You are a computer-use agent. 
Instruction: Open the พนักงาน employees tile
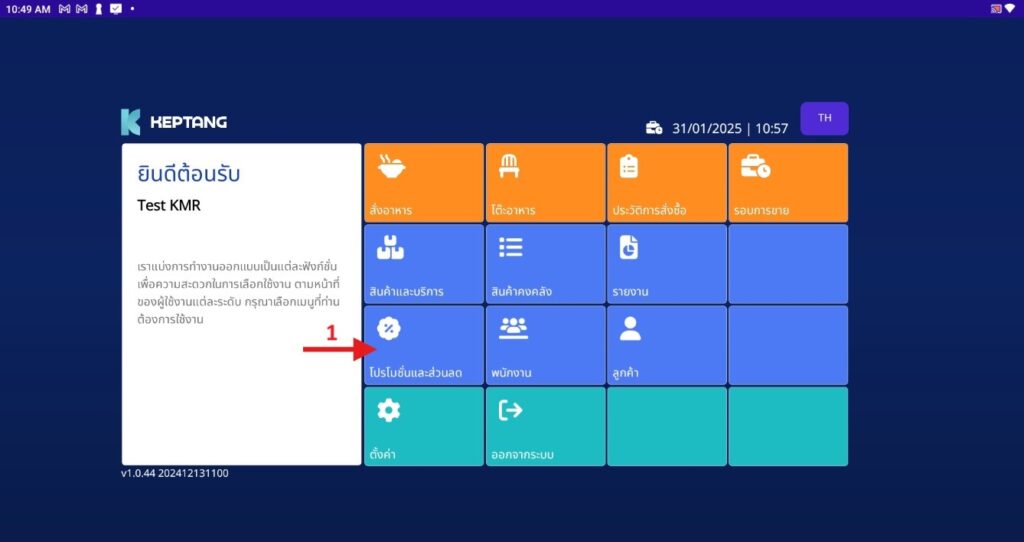click(545, 345)
